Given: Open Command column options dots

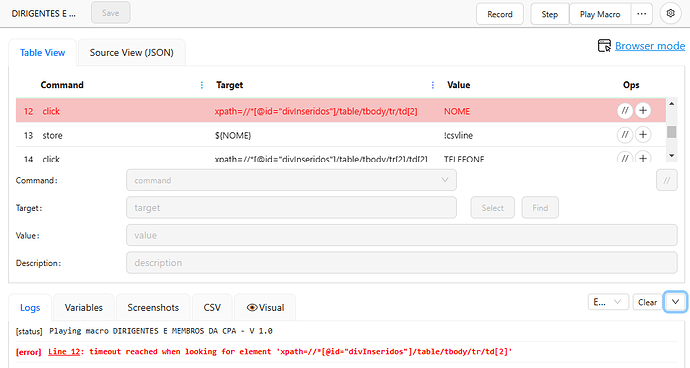Looking at the screenshot, I should pos(202,85).
